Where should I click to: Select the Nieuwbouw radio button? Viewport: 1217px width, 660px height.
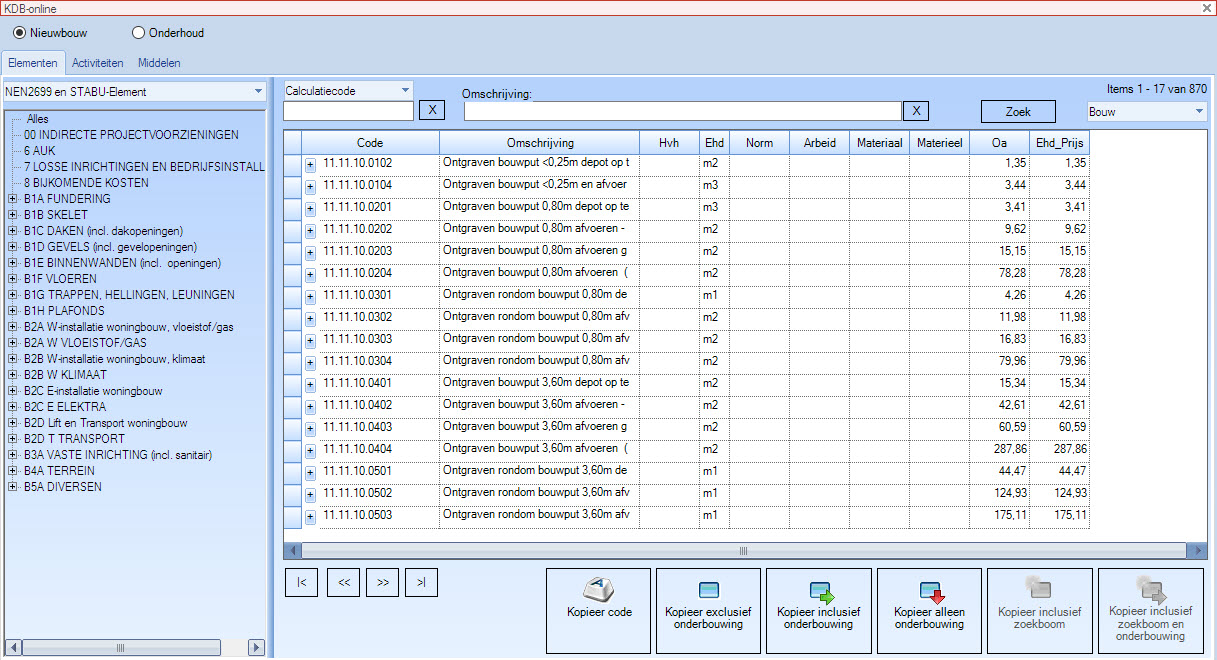pos(19,33)
